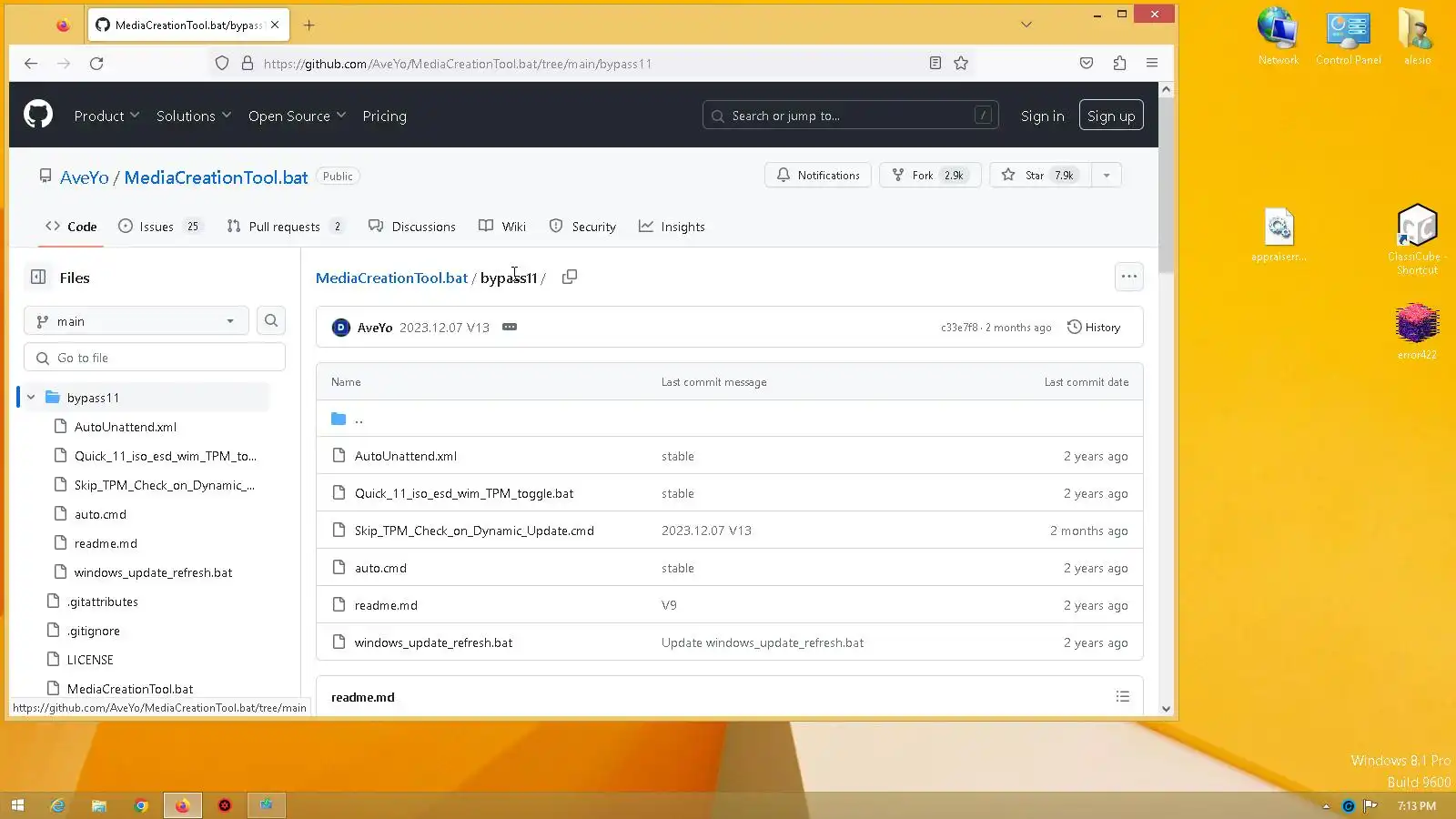Bookmark this page with star icon
This screenshot has height=819, width=1456.
961,64
